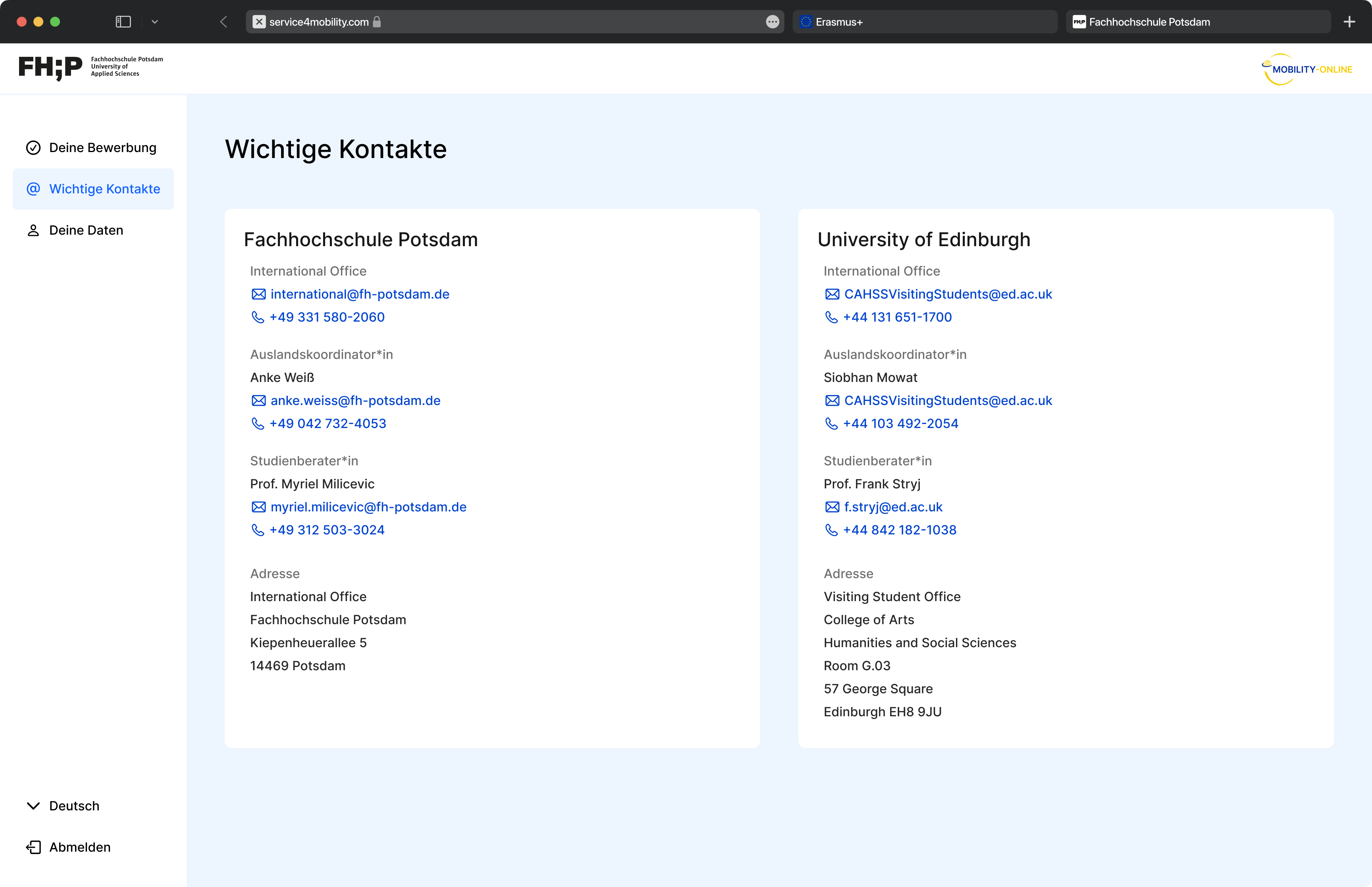Click the phone icon beside +49 331 580-2060
The width and height of the screenshot is (1372, 887).
coord(257,317)
